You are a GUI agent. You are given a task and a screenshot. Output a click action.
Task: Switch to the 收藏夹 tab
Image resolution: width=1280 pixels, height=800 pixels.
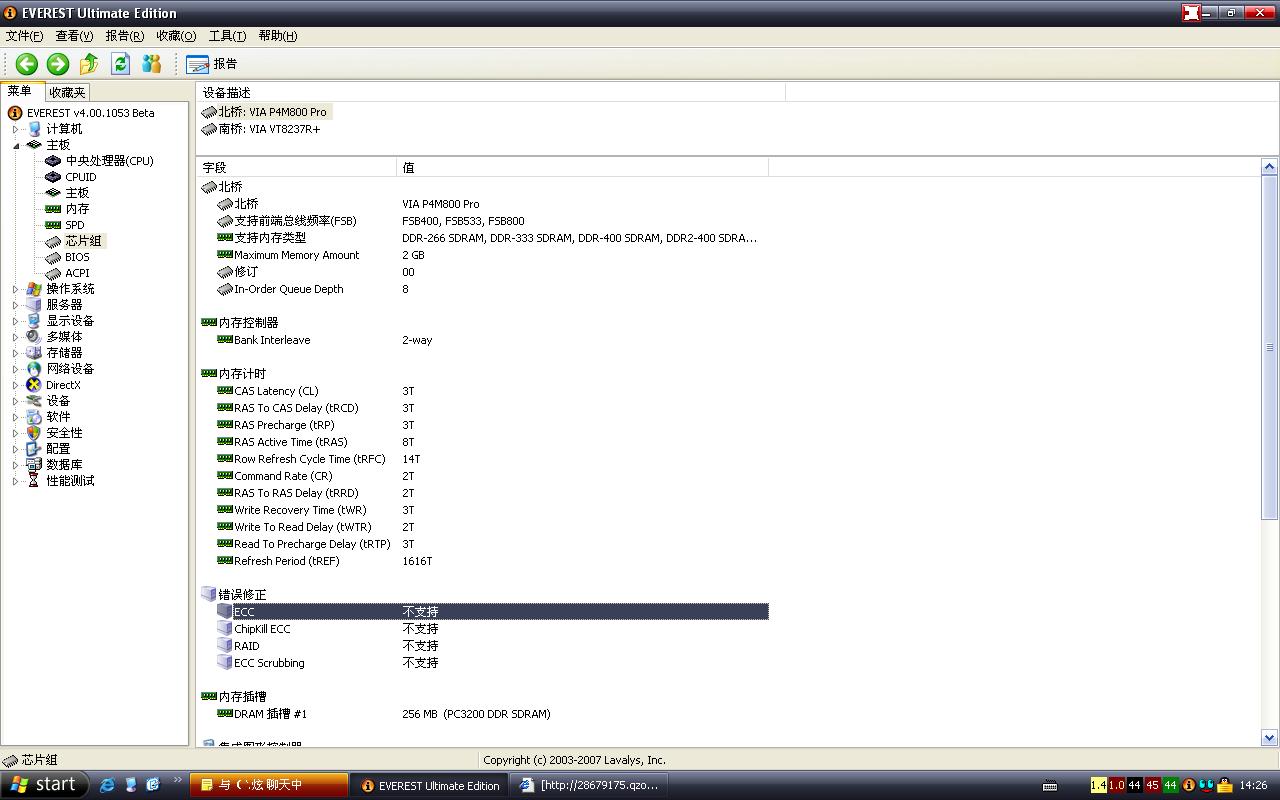coord(67,92)
